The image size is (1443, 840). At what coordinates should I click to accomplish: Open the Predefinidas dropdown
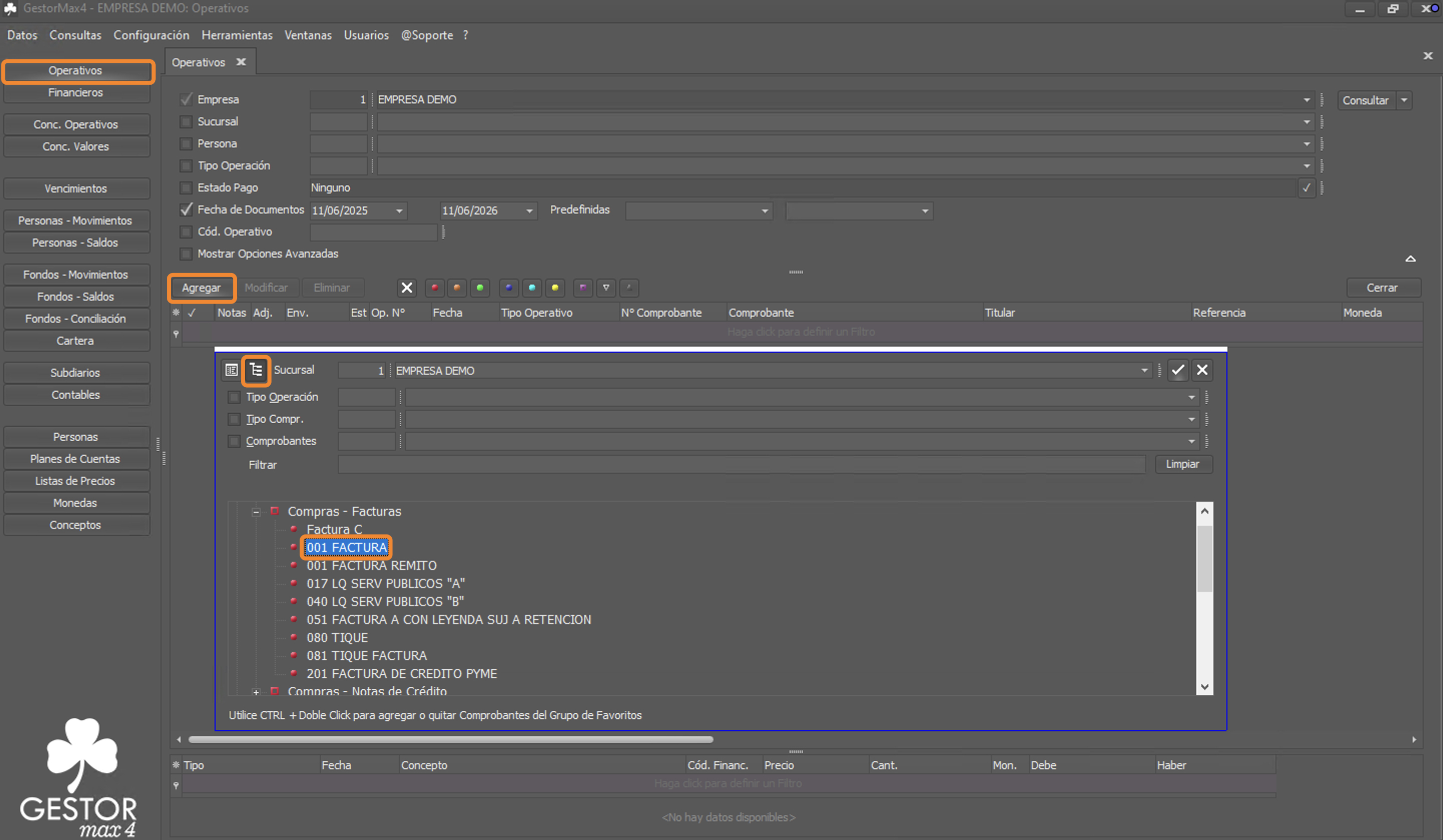pyautogui.click(x=698, y=211)
